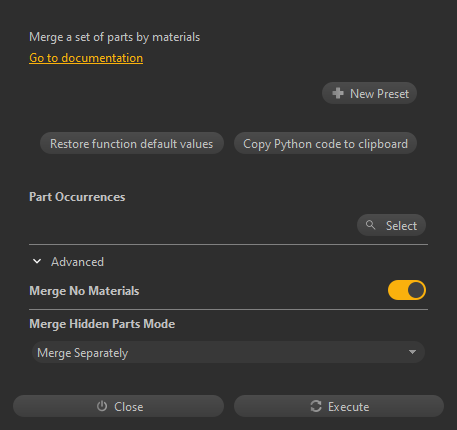This screenshot has width=457, height=430.
Task: Open the Go to documentation link
Action: click(x=86, y=58)
